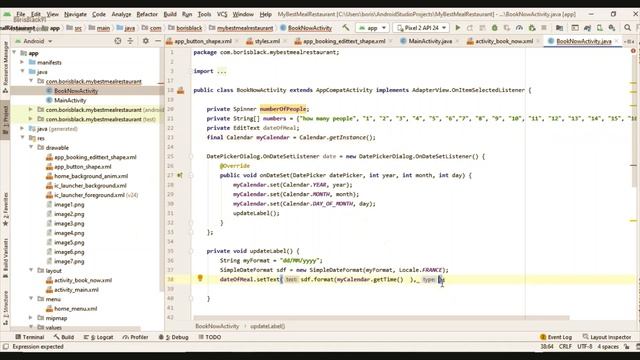Collapse the drawable folder
The image size is (640, 360).
pos(31,147)
